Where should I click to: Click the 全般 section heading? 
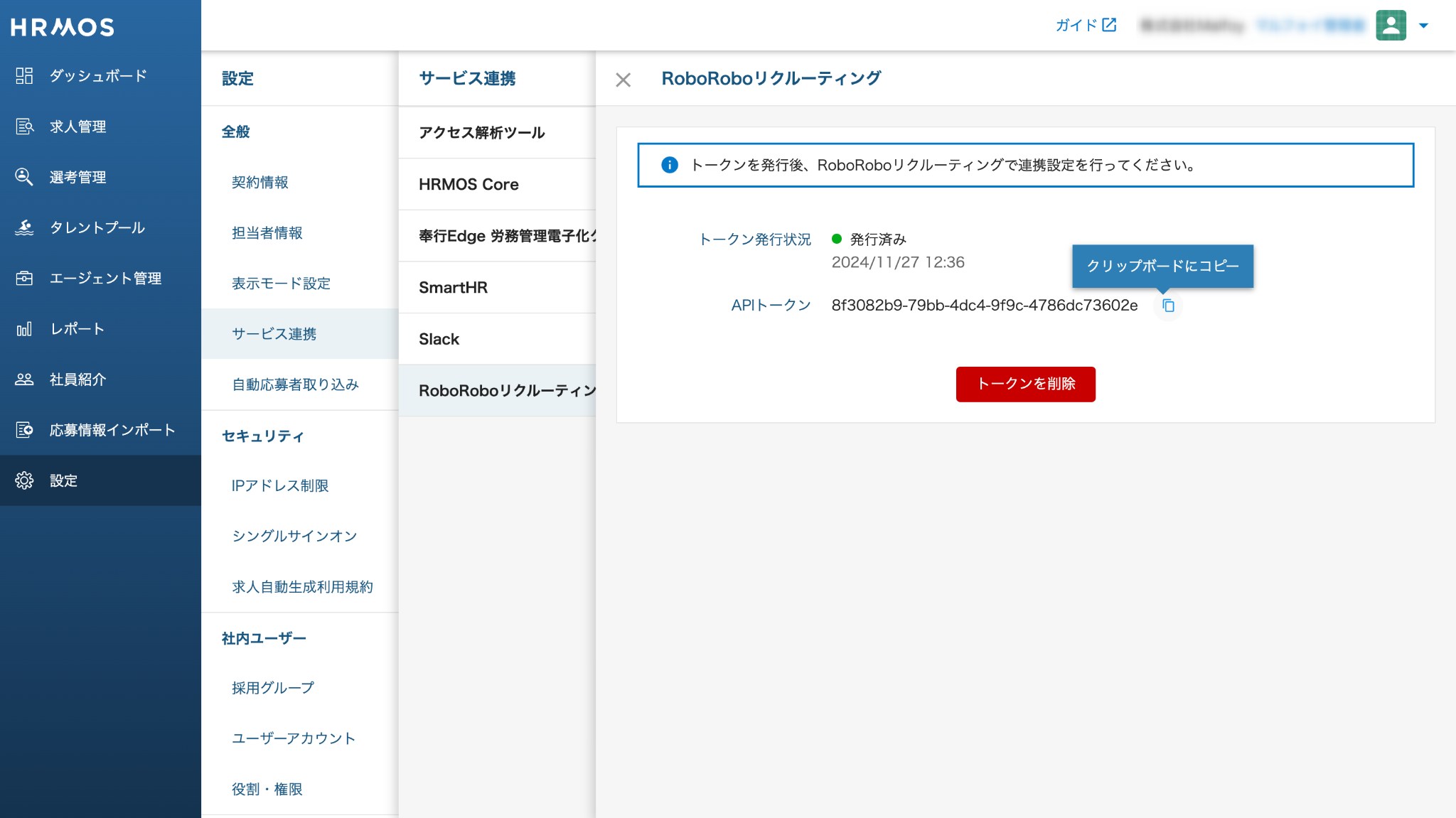click(x=235, y=131)
